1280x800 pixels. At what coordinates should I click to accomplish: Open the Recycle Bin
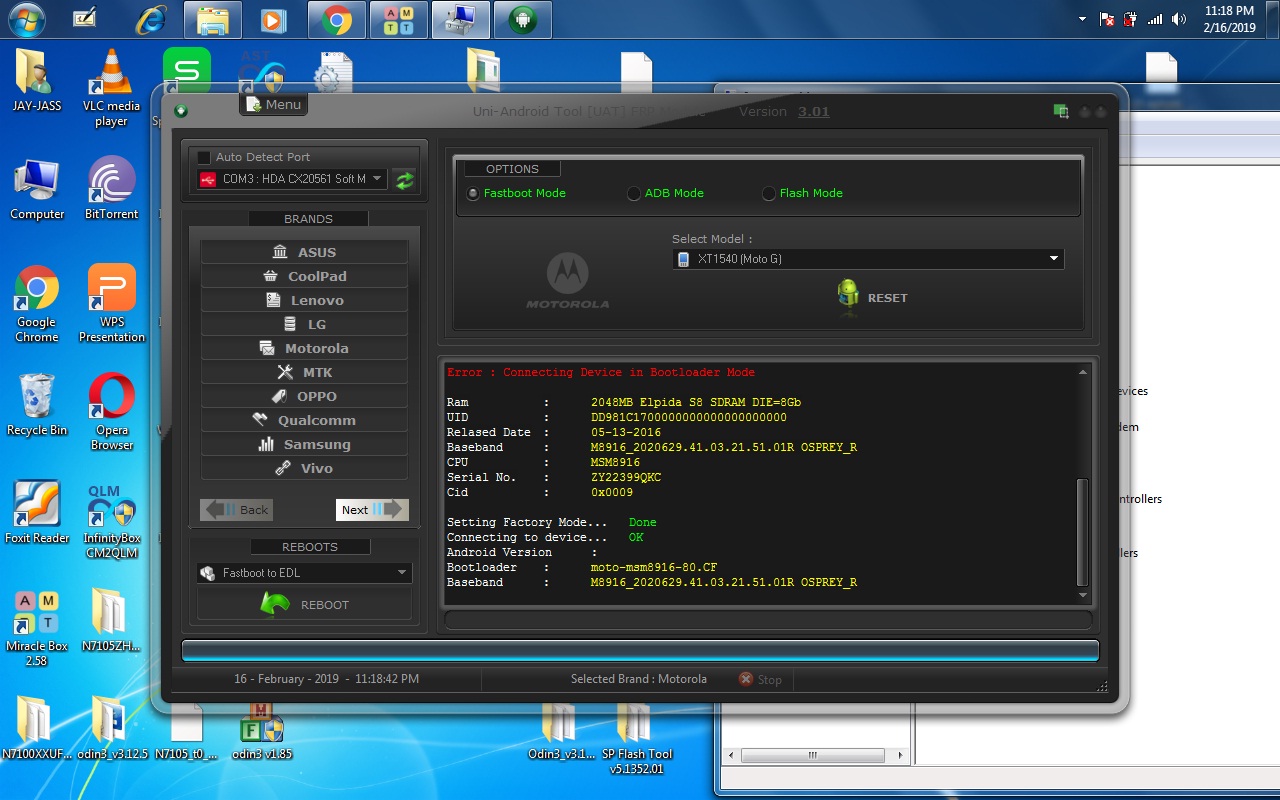click(x=37, y=404)
